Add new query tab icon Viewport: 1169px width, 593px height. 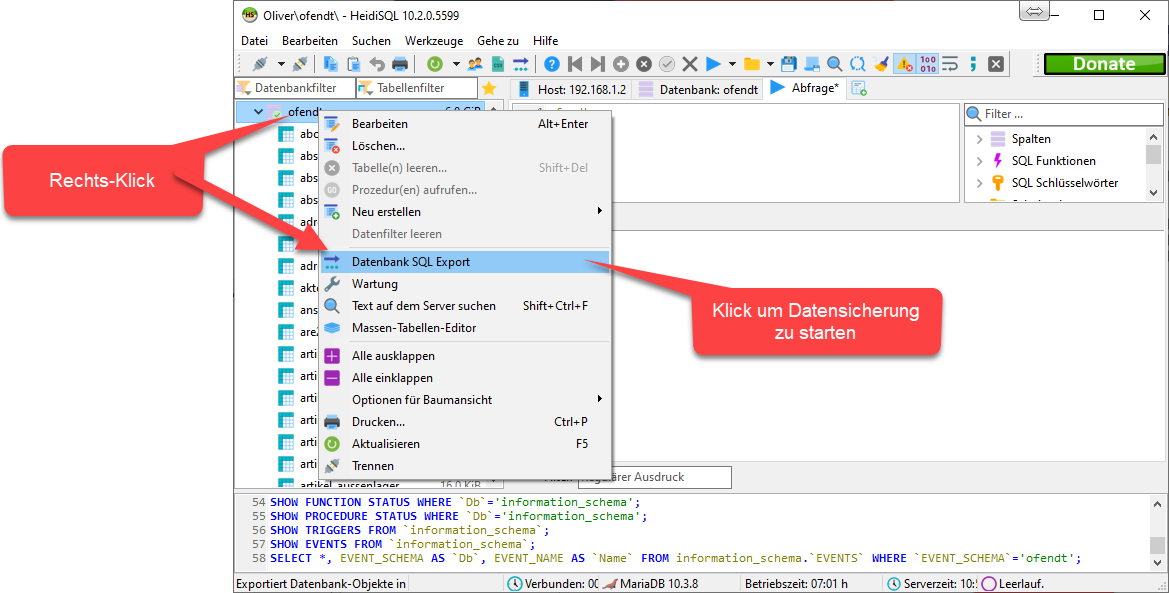tap(859, 89)
